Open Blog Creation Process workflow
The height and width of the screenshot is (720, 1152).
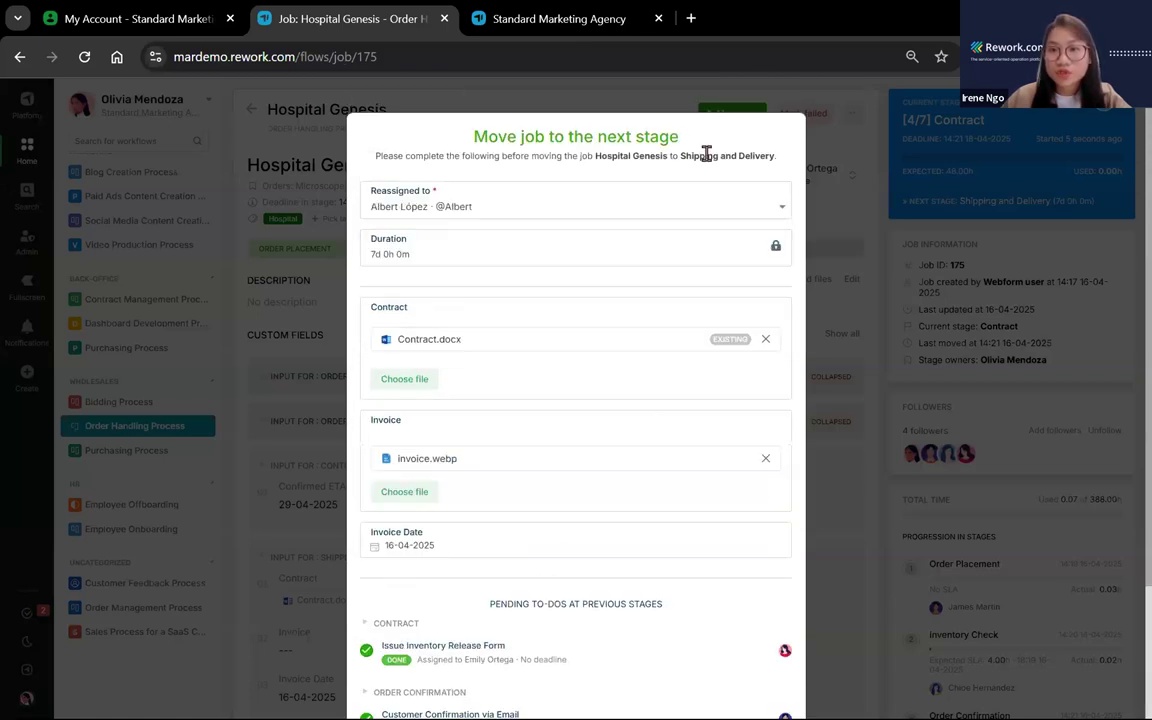click(x=131, y=172)
